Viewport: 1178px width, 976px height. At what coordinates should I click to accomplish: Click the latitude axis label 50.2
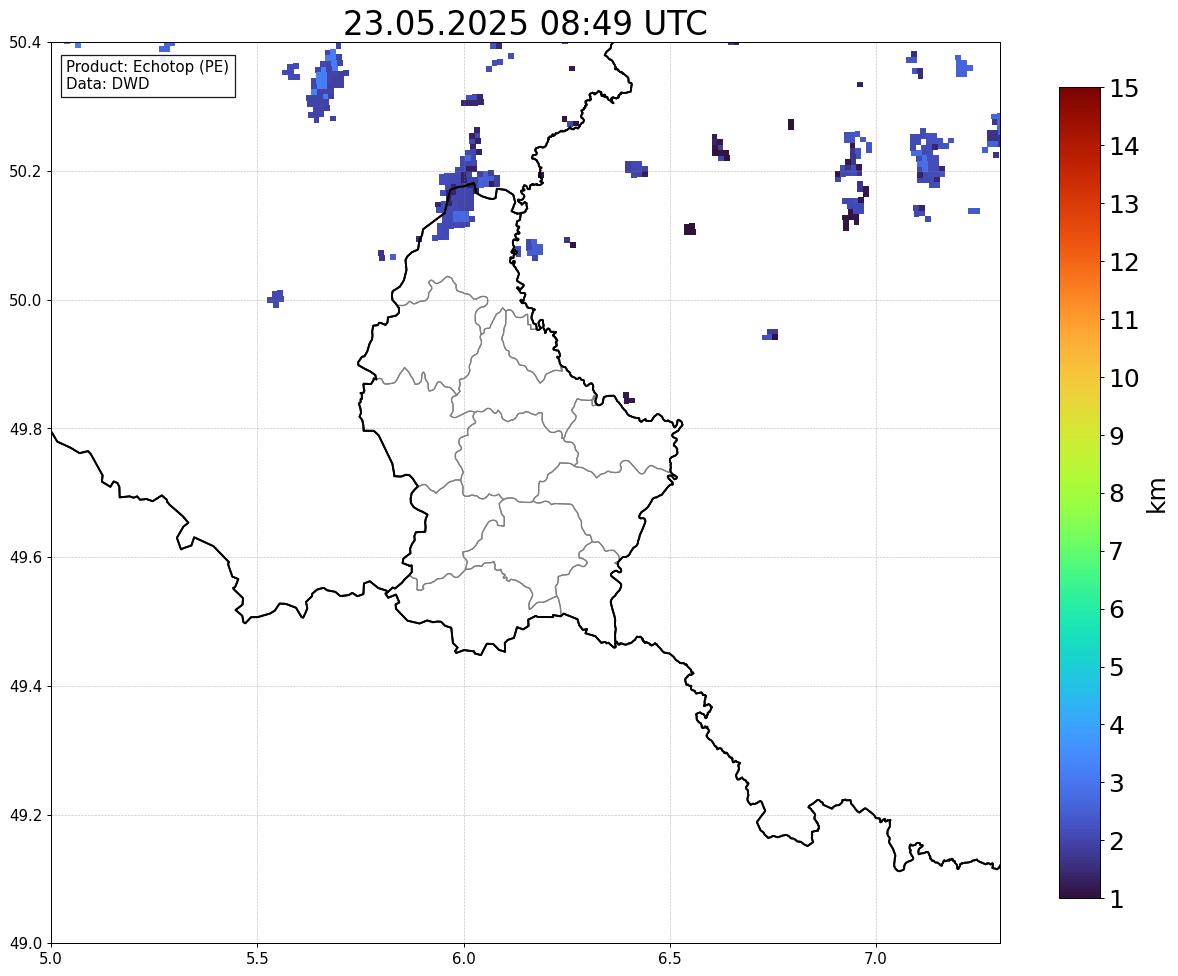25,171
